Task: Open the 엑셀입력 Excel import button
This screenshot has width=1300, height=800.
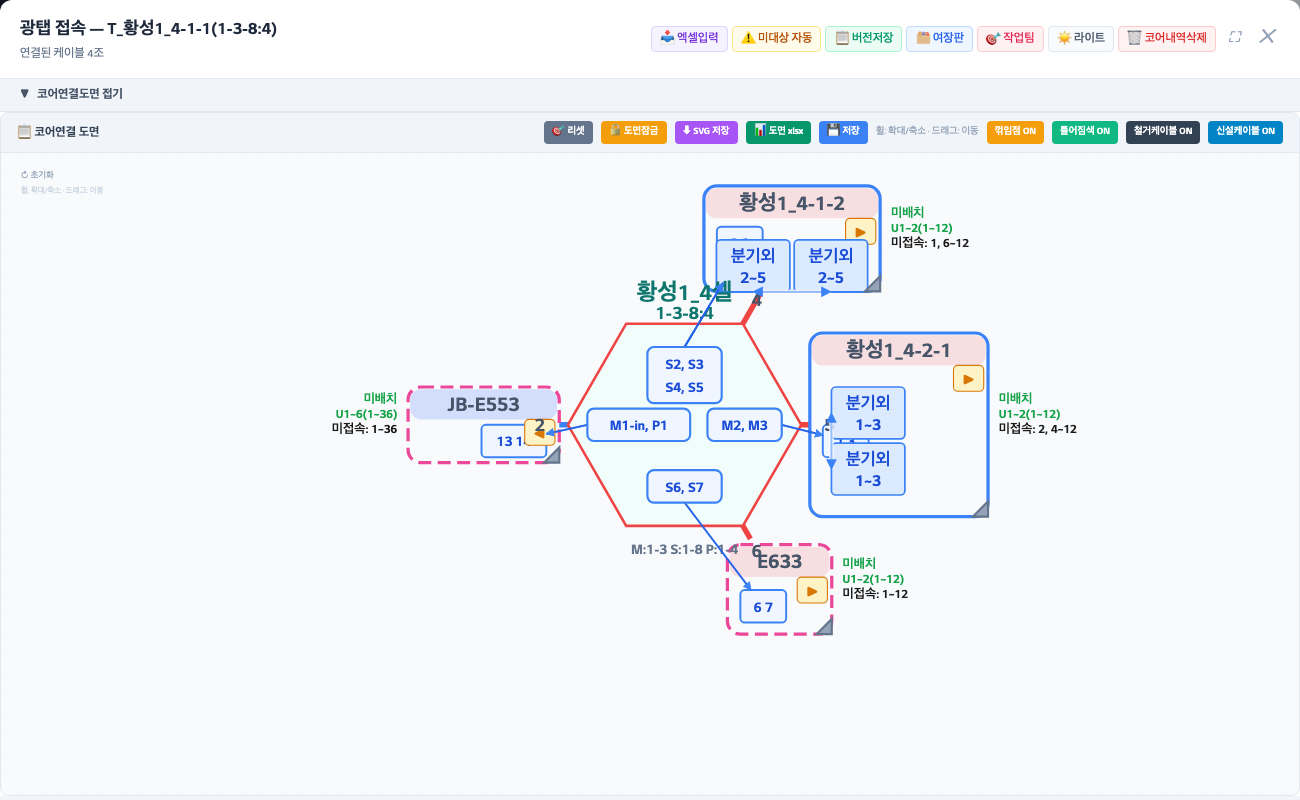Action: [x=687, y=38]
